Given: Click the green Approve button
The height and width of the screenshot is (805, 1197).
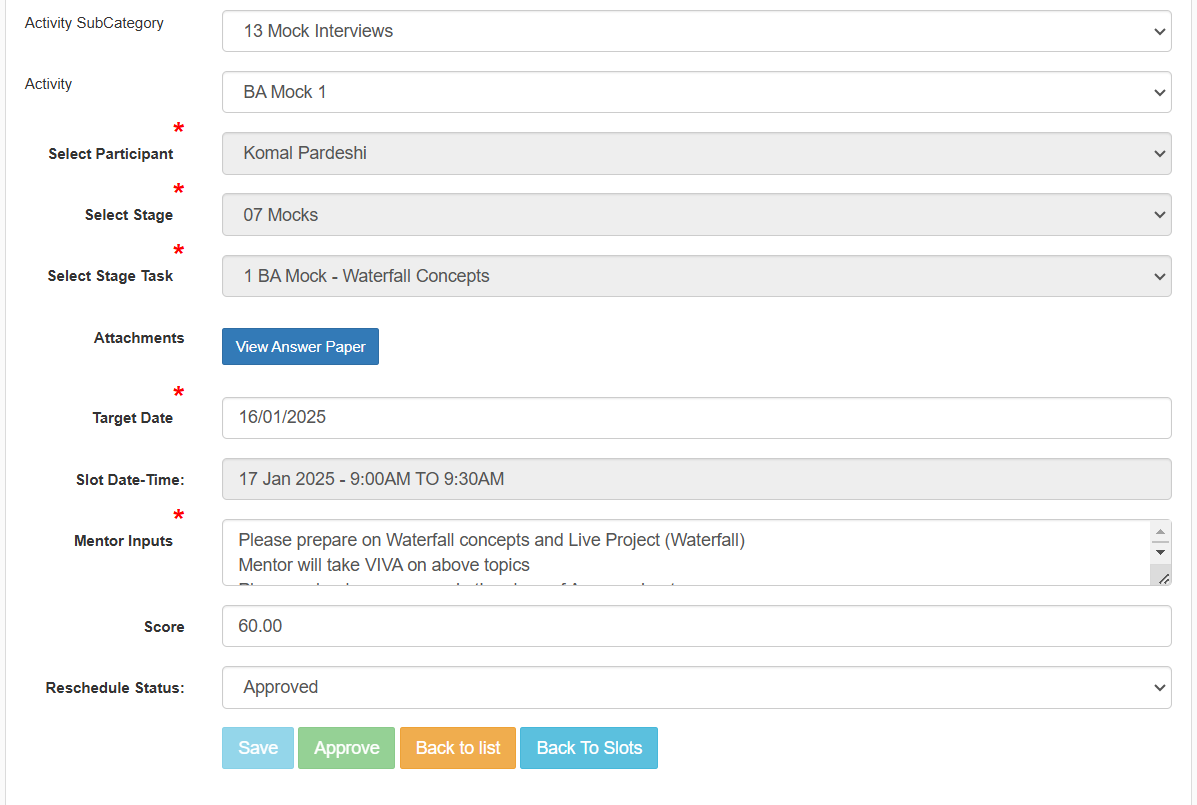Looking at the screenshot, I should coord(346,748).
